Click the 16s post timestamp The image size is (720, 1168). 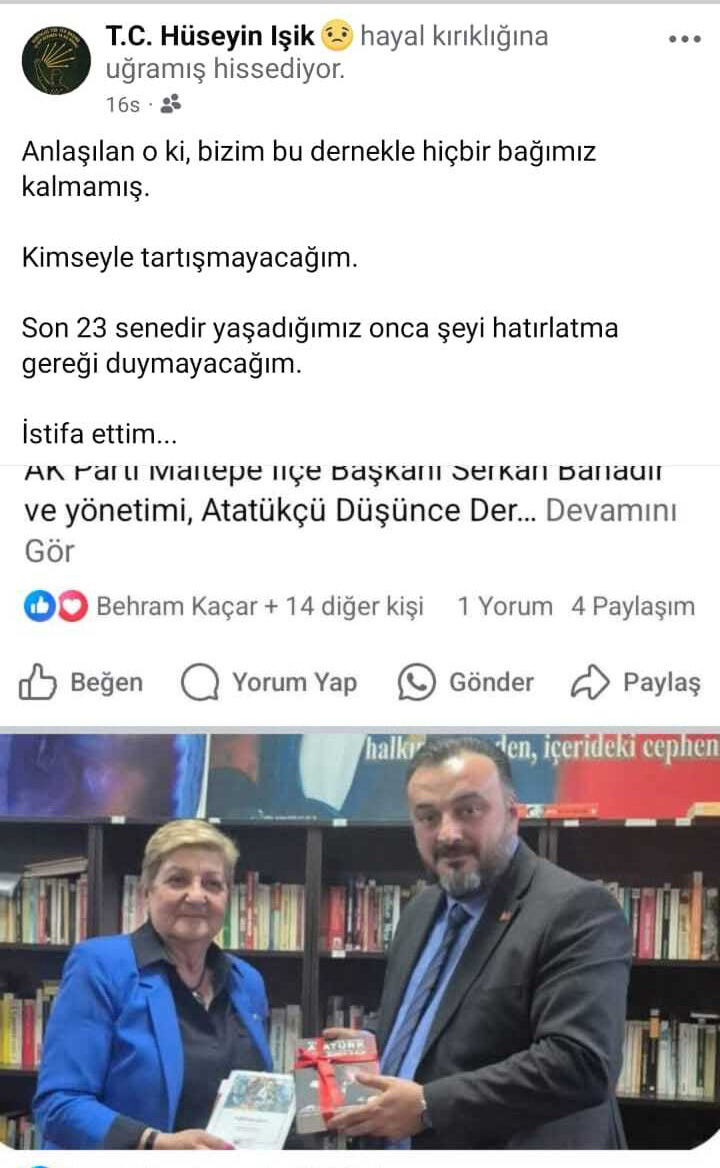(122, 104)
